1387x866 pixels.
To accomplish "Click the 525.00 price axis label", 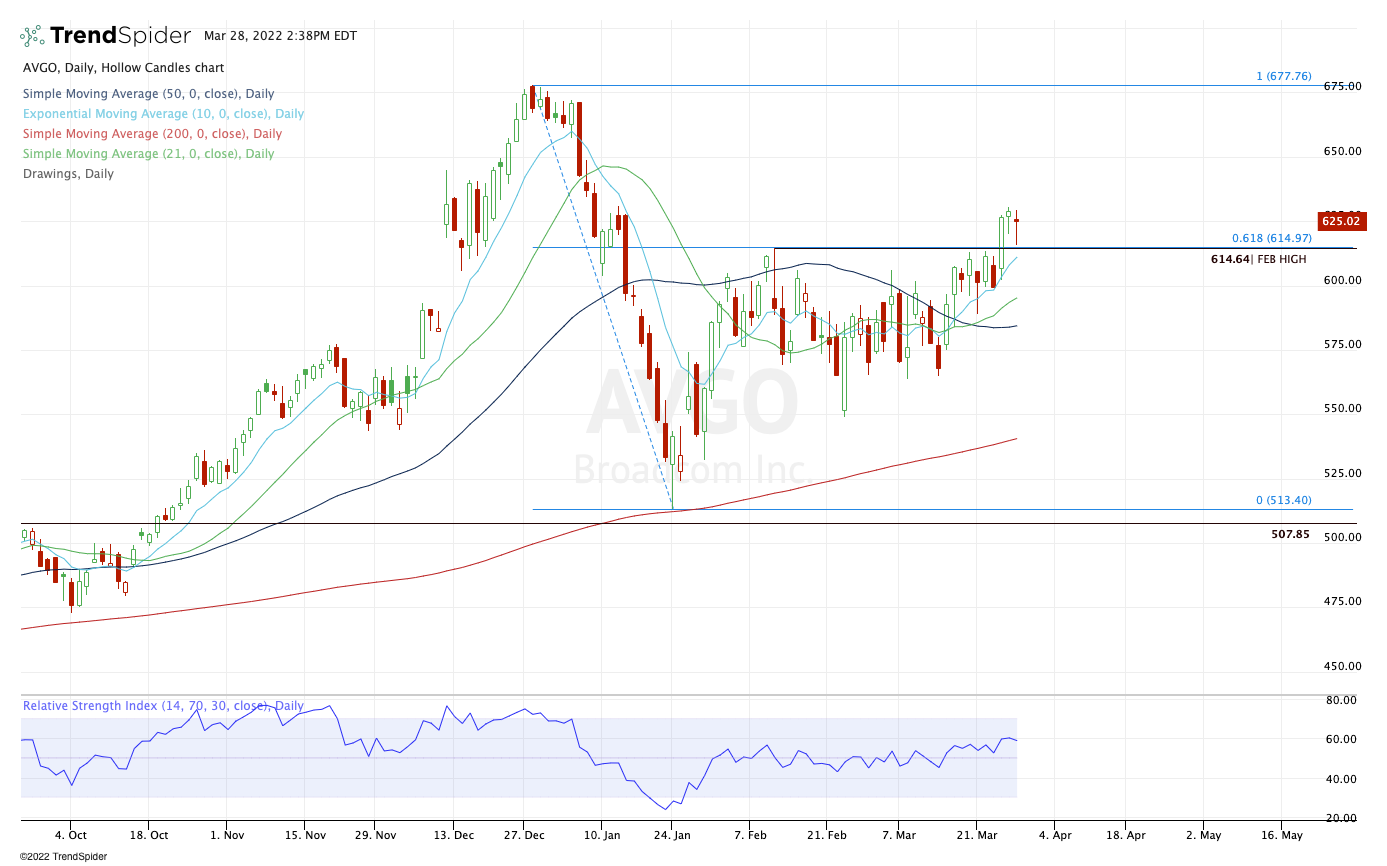I will [1341, 473].
